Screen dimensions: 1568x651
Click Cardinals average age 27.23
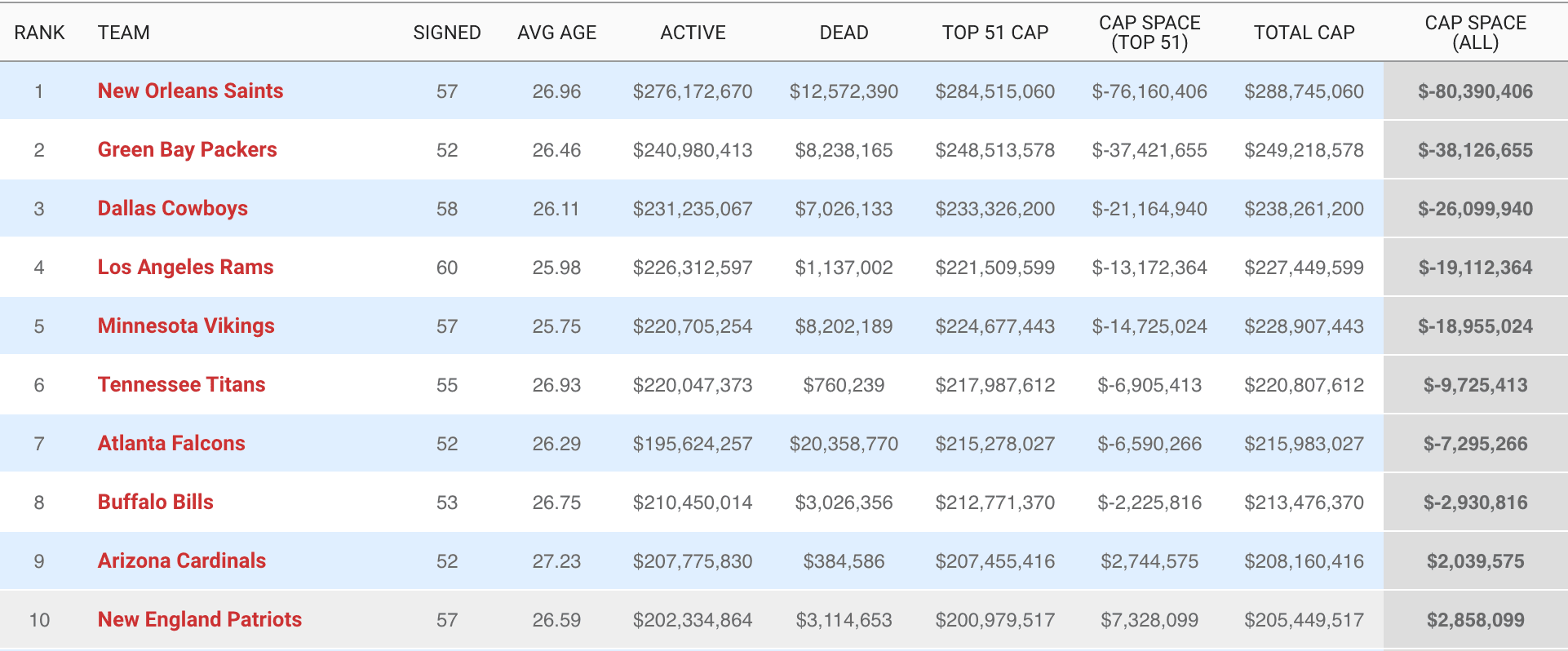[556, 561]
